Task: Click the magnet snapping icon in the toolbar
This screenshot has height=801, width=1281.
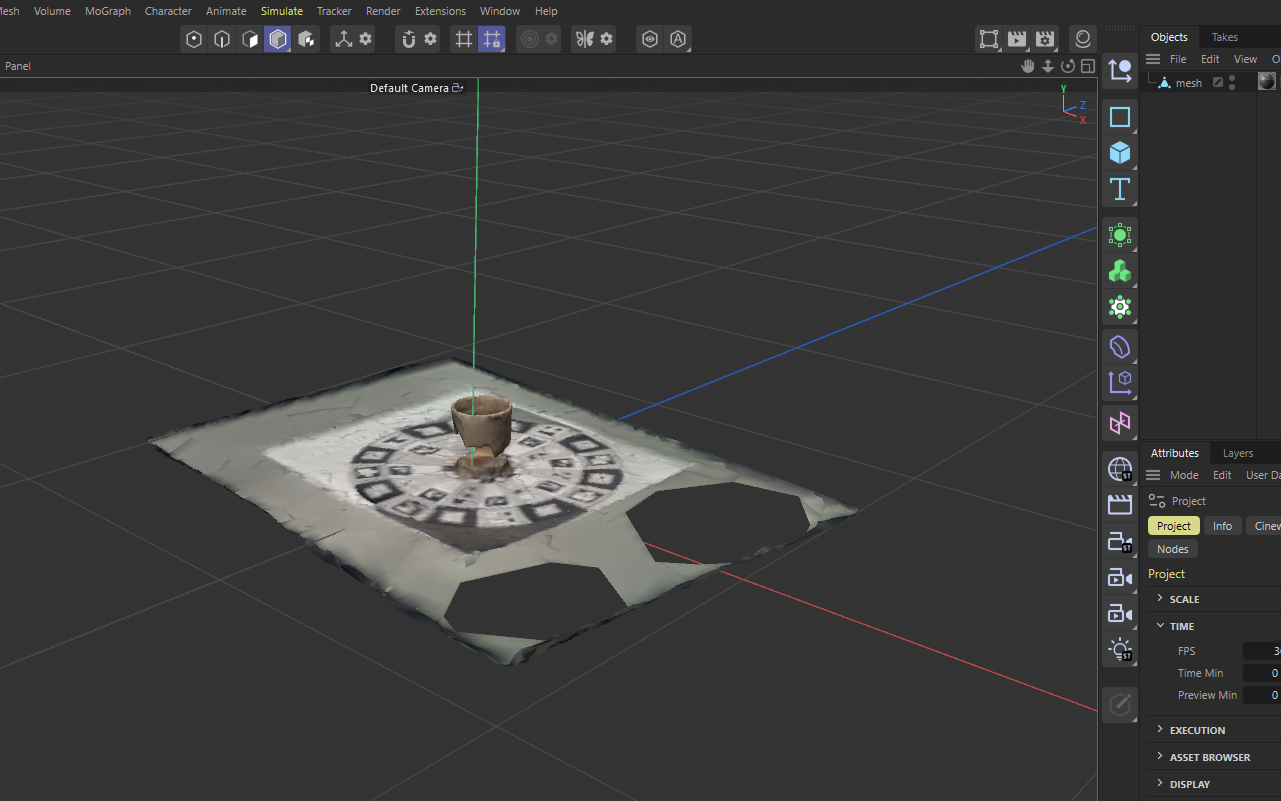Action: pos(410,39)
